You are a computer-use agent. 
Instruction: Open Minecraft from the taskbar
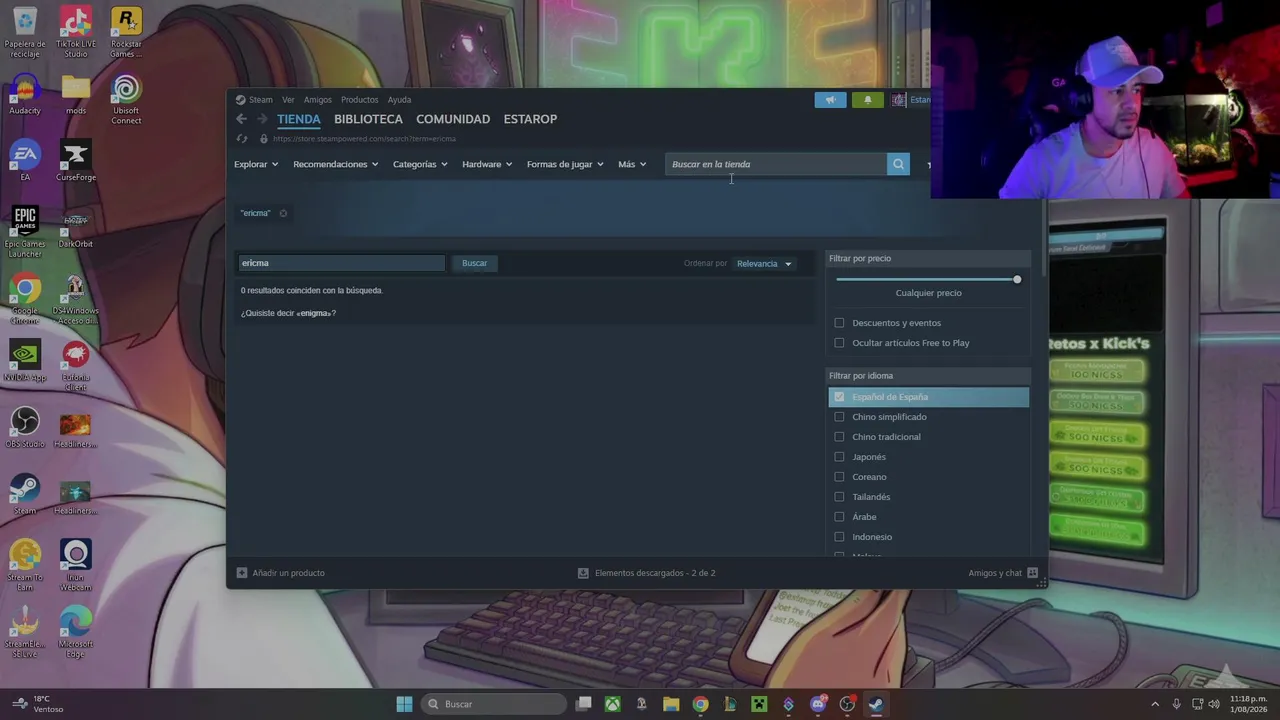coord(759,704)
